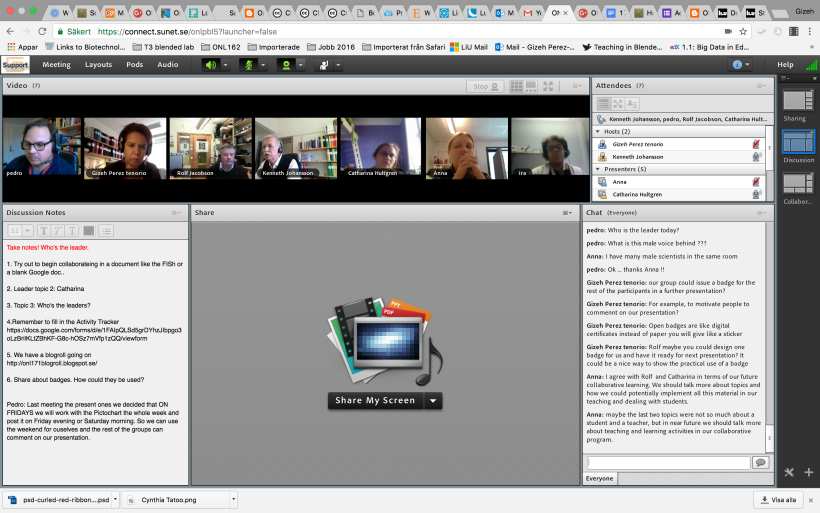Select Gizeh Perez tenorio in attendee list
Image resolution: width=820 pixels, height=513 pixels.
tap(679, 144)
